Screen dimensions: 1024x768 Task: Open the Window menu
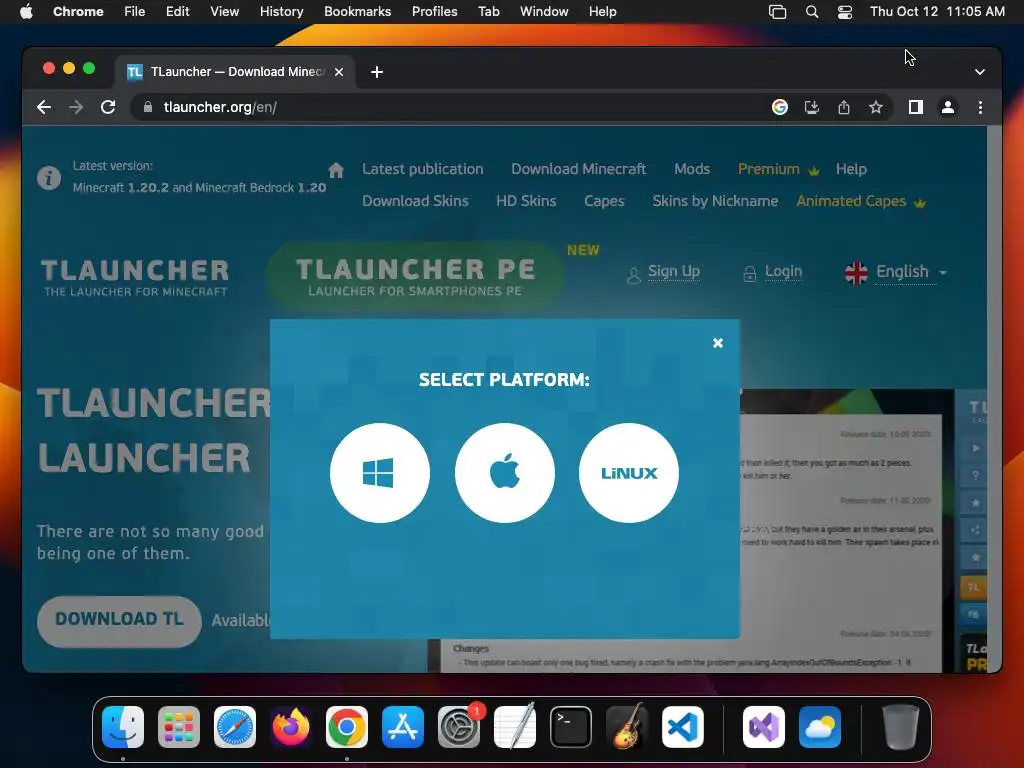(x=544, y=11)
